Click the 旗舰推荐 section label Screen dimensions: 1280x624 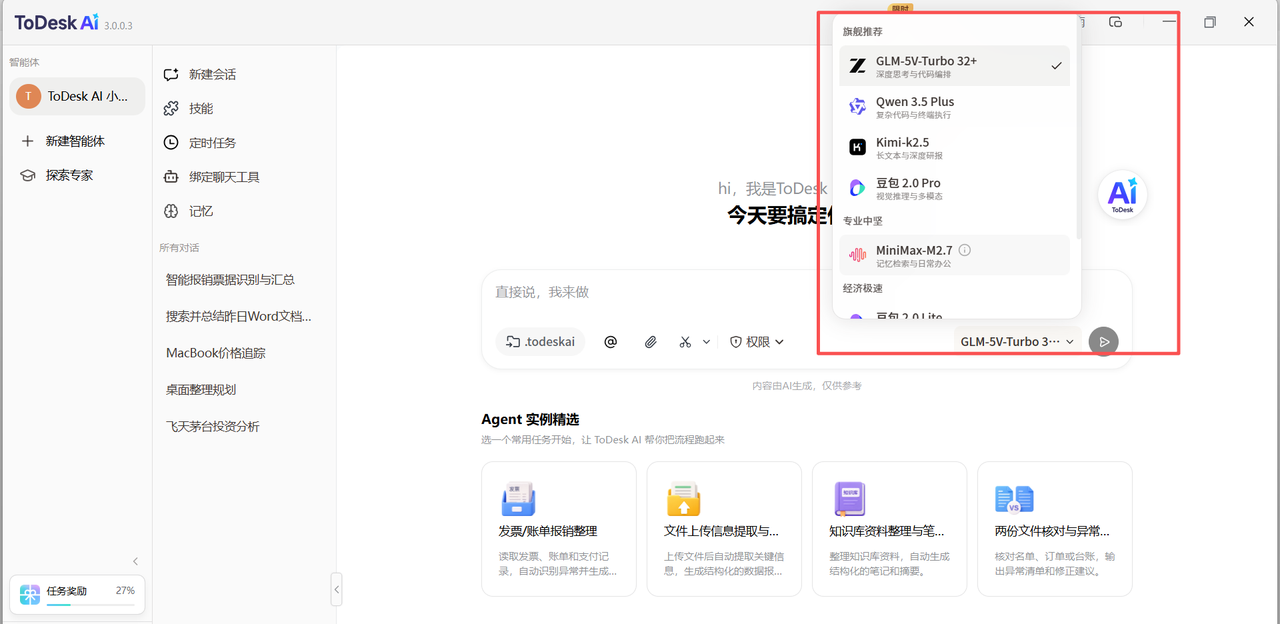click(863, 32)
